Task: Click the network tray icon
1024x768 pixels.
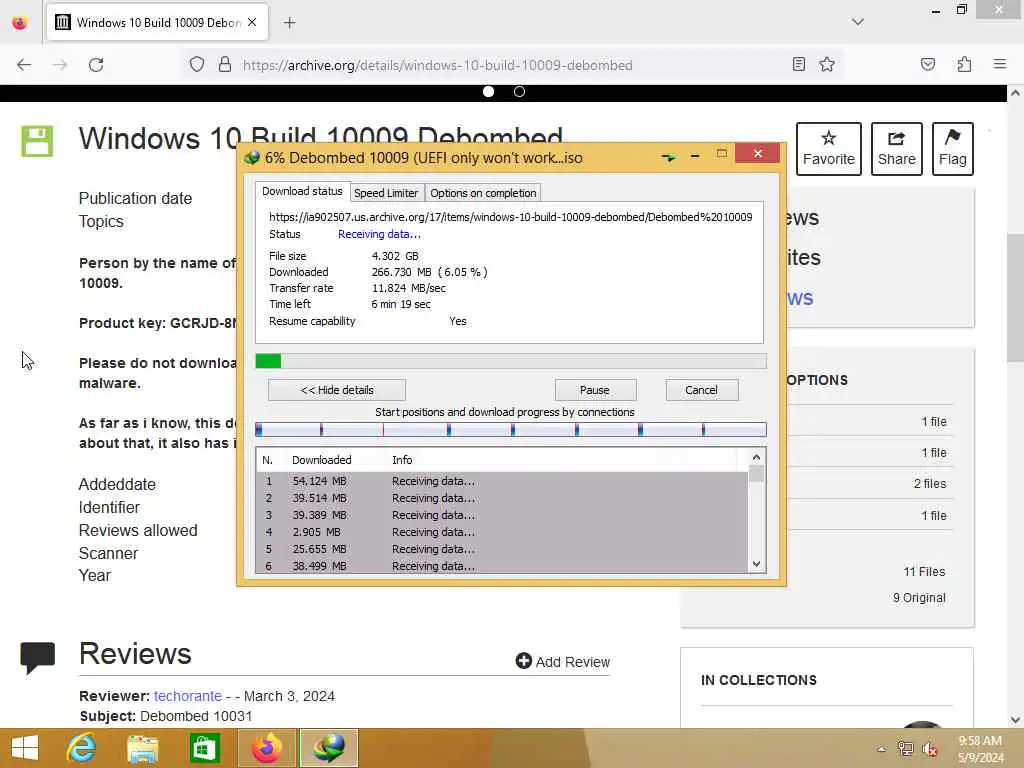Action: click(905, 749)
